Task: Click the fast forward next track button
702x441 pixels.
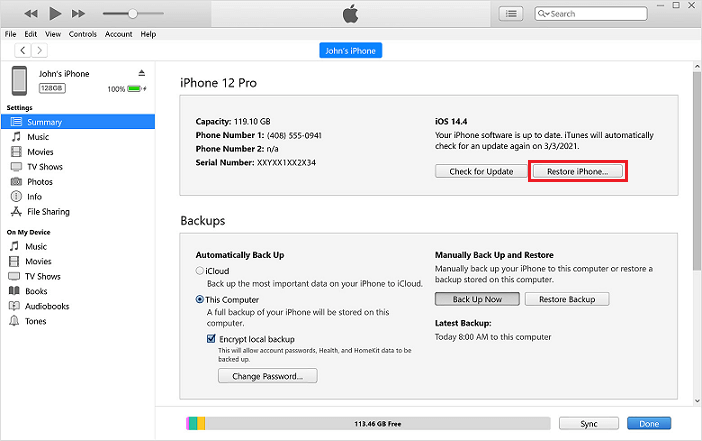Action: [x=80, y=14]
